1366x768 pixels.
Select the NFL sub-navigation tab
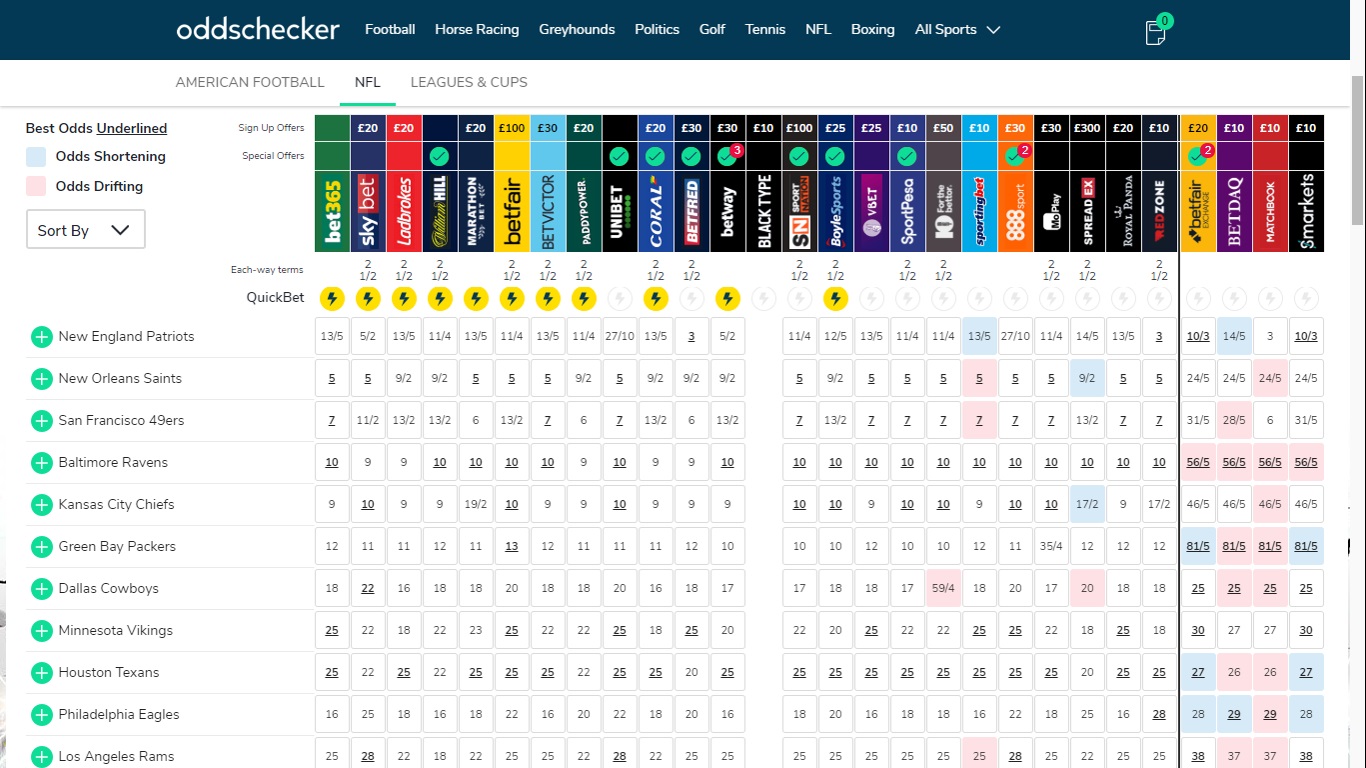(x=368, y=82)
